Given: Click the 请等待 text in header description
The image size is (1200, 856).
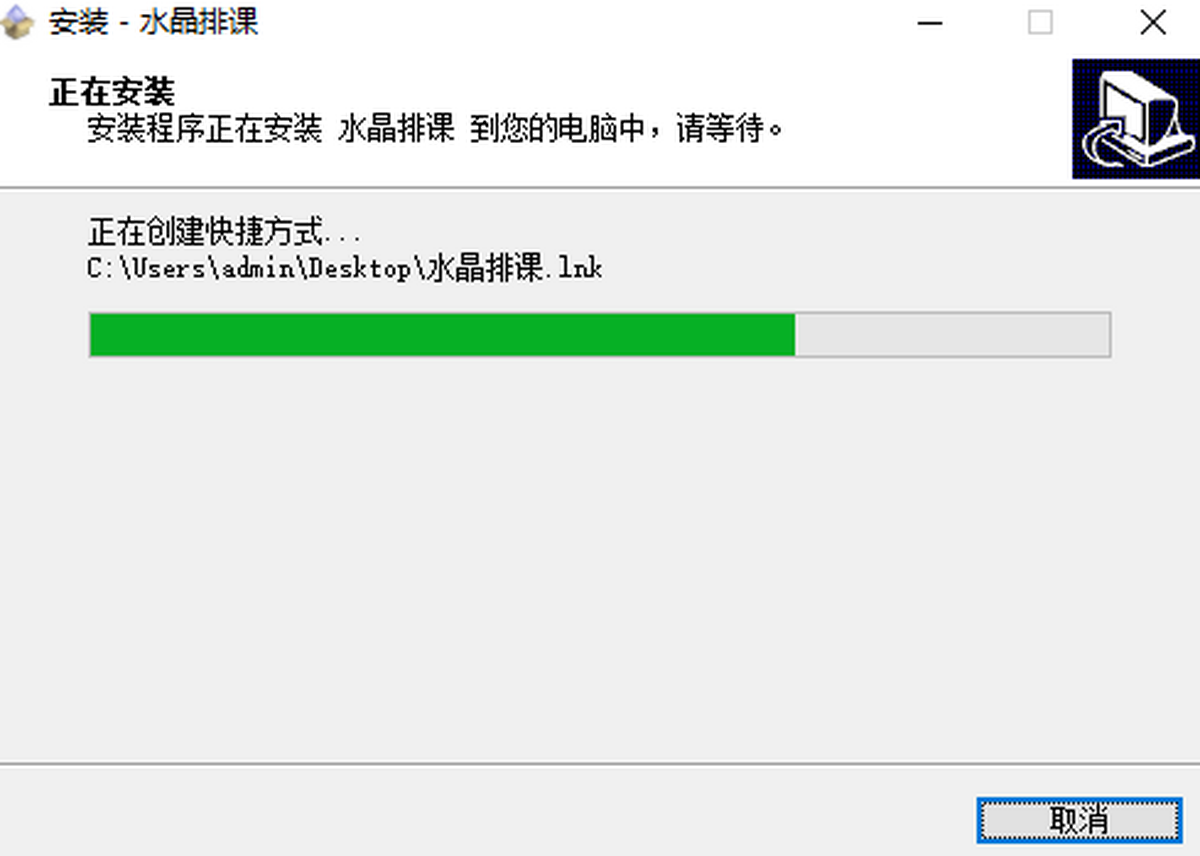Looking at the screenshot, I should 723,129.
